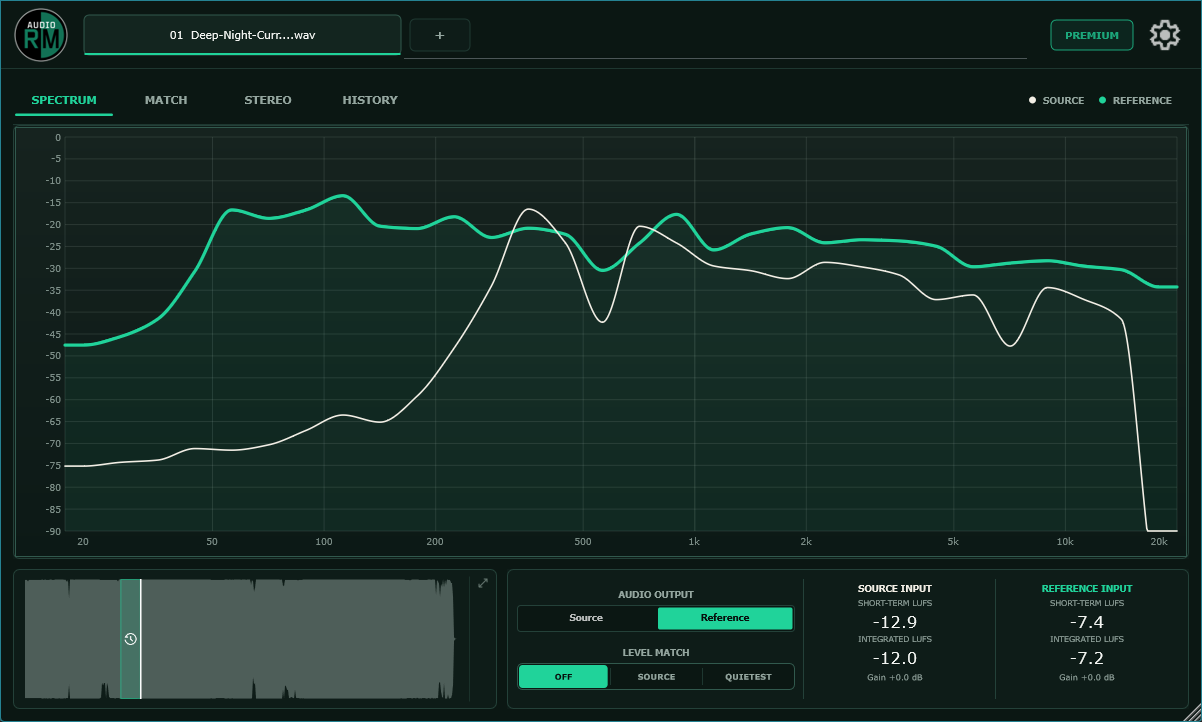This screenshot has width=1202, height=722.
Task: Add a new track with plus button
Action: point(440,35)
